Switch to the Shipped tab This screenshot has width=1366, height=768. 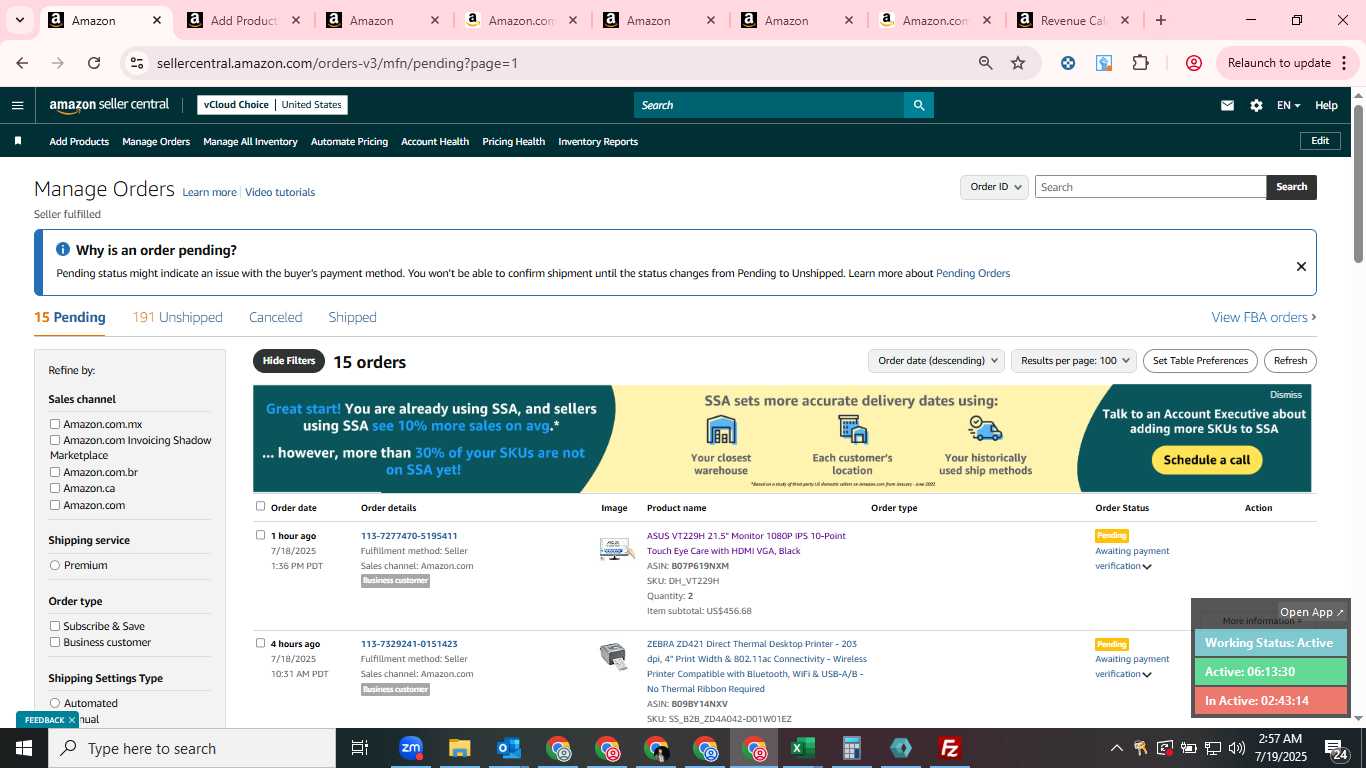click(x=352, y=317)
